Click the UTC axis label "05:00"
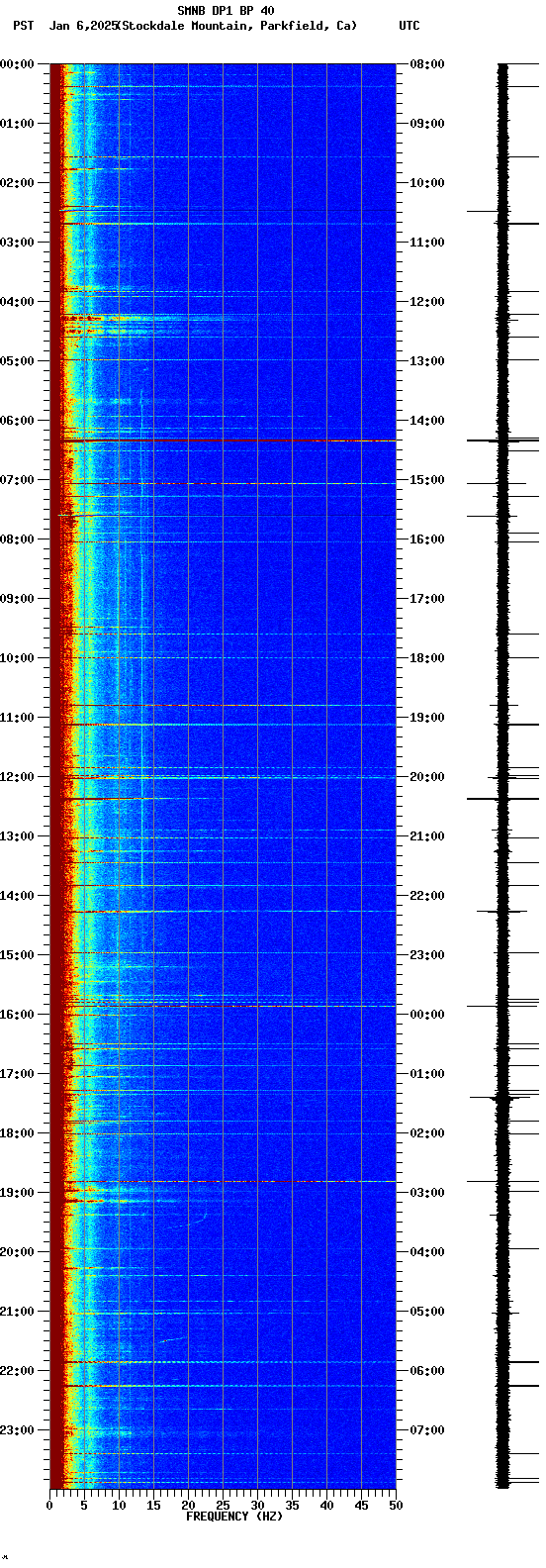 (x=427, y=1312)
